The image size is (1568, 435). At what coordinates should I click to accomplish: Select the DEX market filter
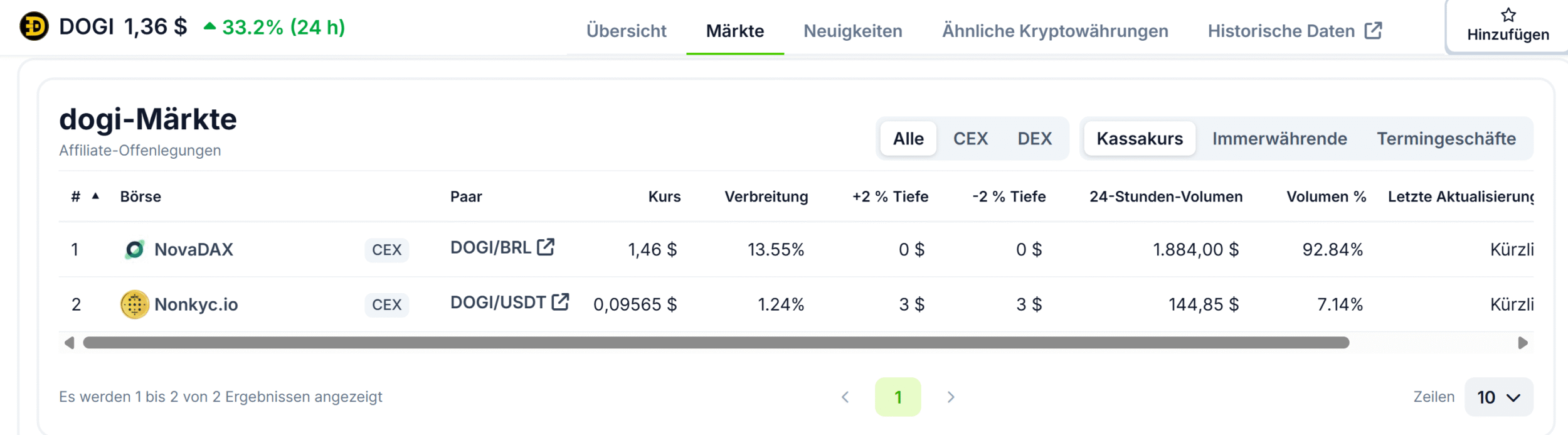(1034, 139)
